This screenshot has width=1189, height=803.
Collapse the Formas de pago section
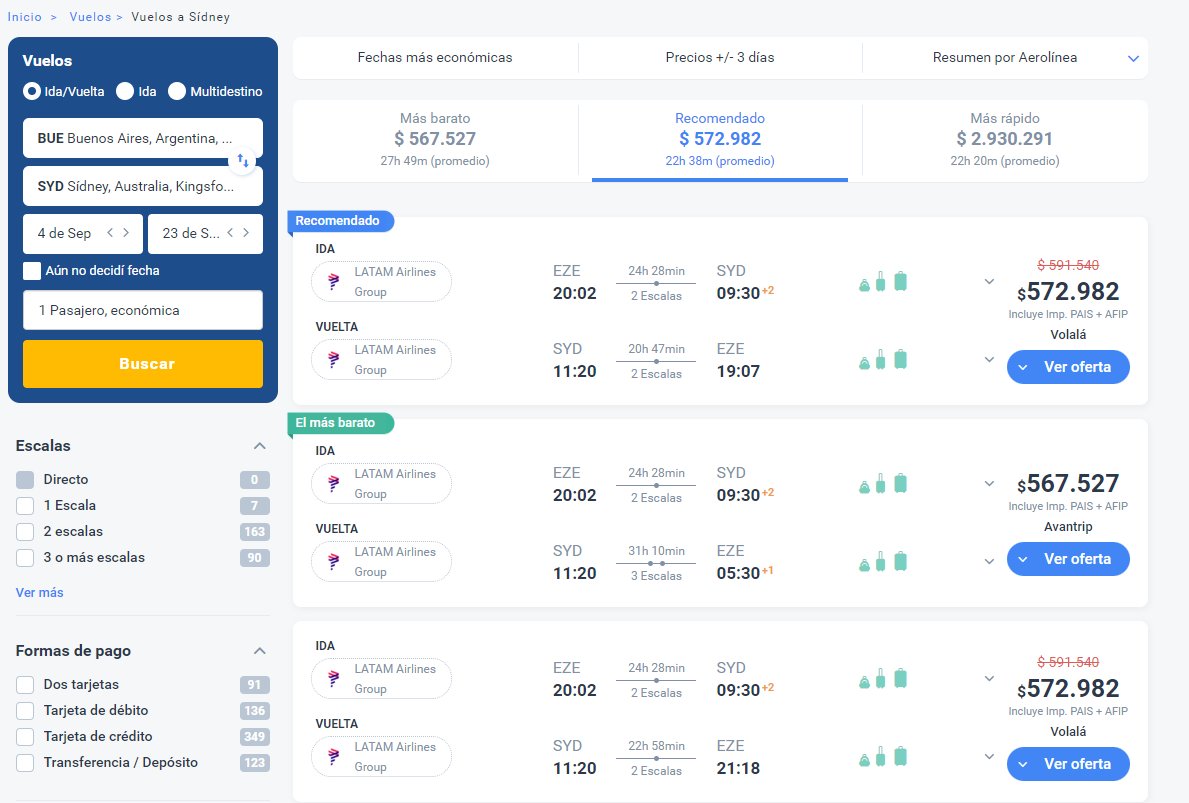pyautogui.click(x=259, y=651)
